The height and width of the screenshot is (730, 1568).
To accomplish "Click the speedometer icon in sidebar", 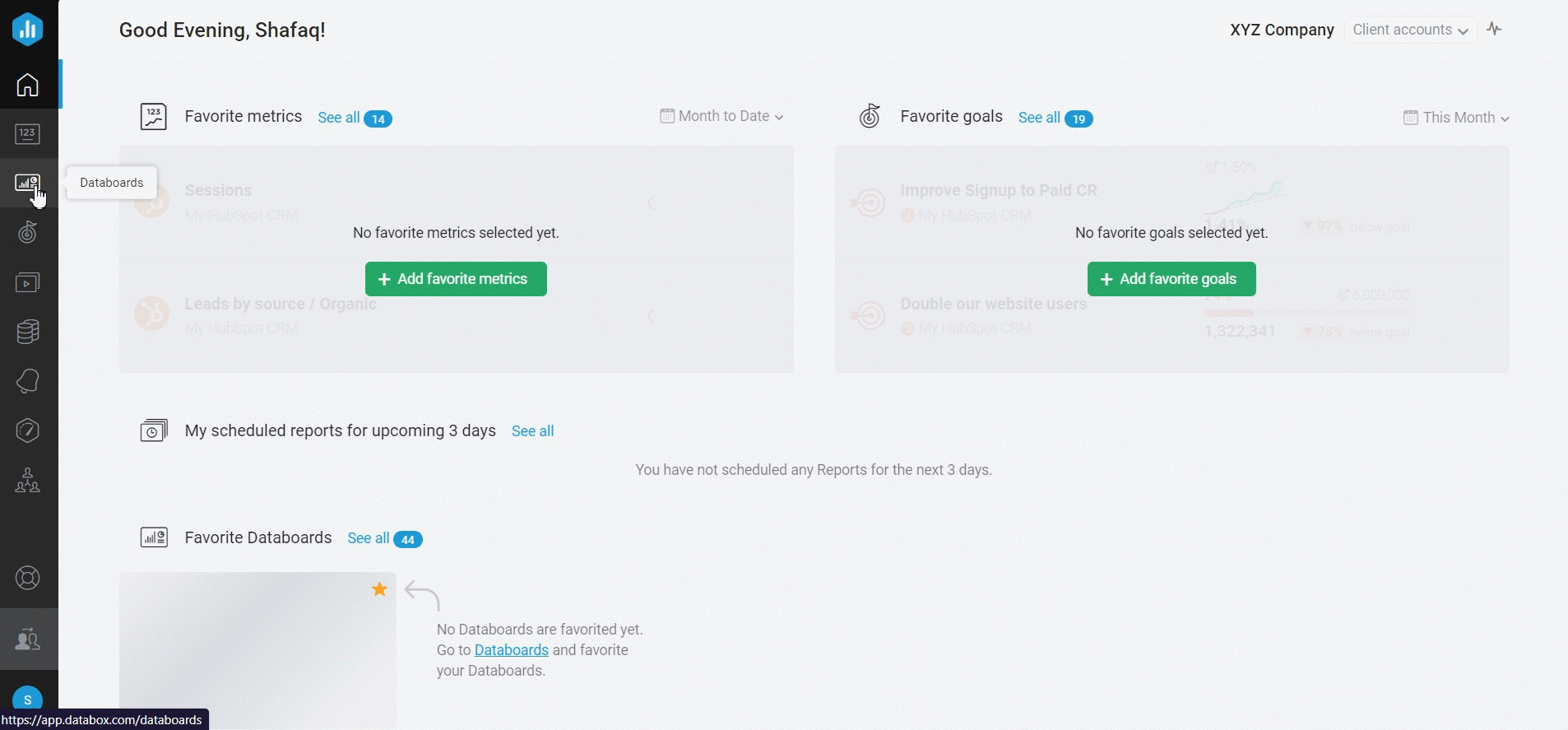I will click(28, 430).
